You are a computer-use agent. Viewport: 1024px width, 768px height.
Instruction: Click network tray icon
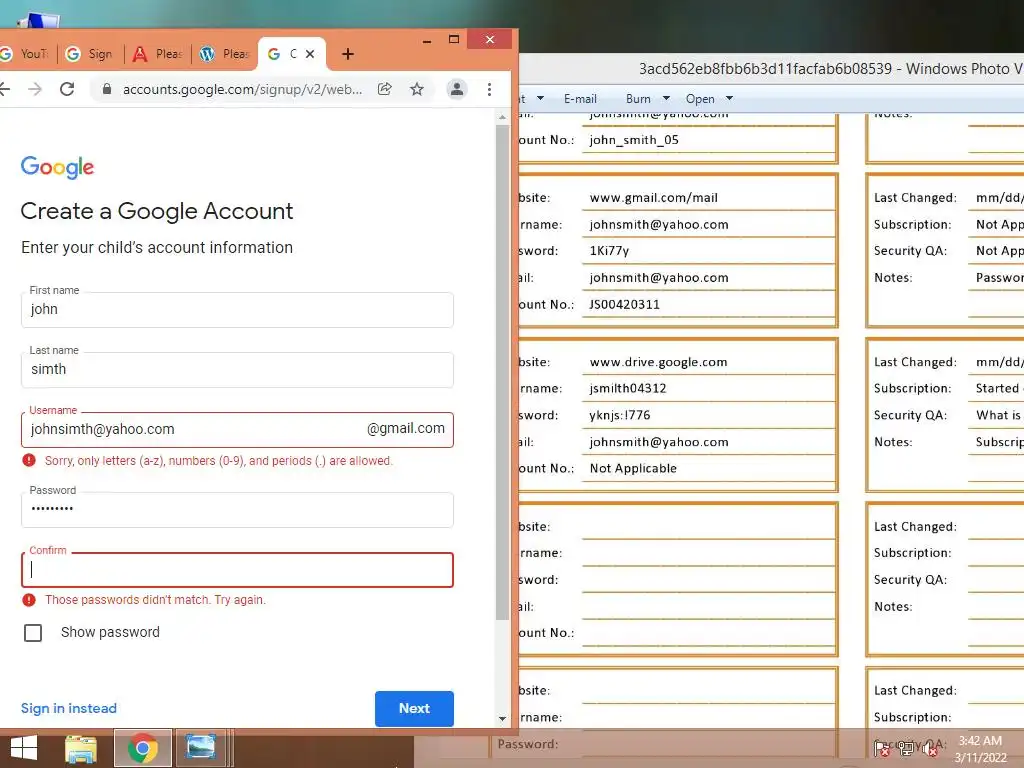pos(906,749)
